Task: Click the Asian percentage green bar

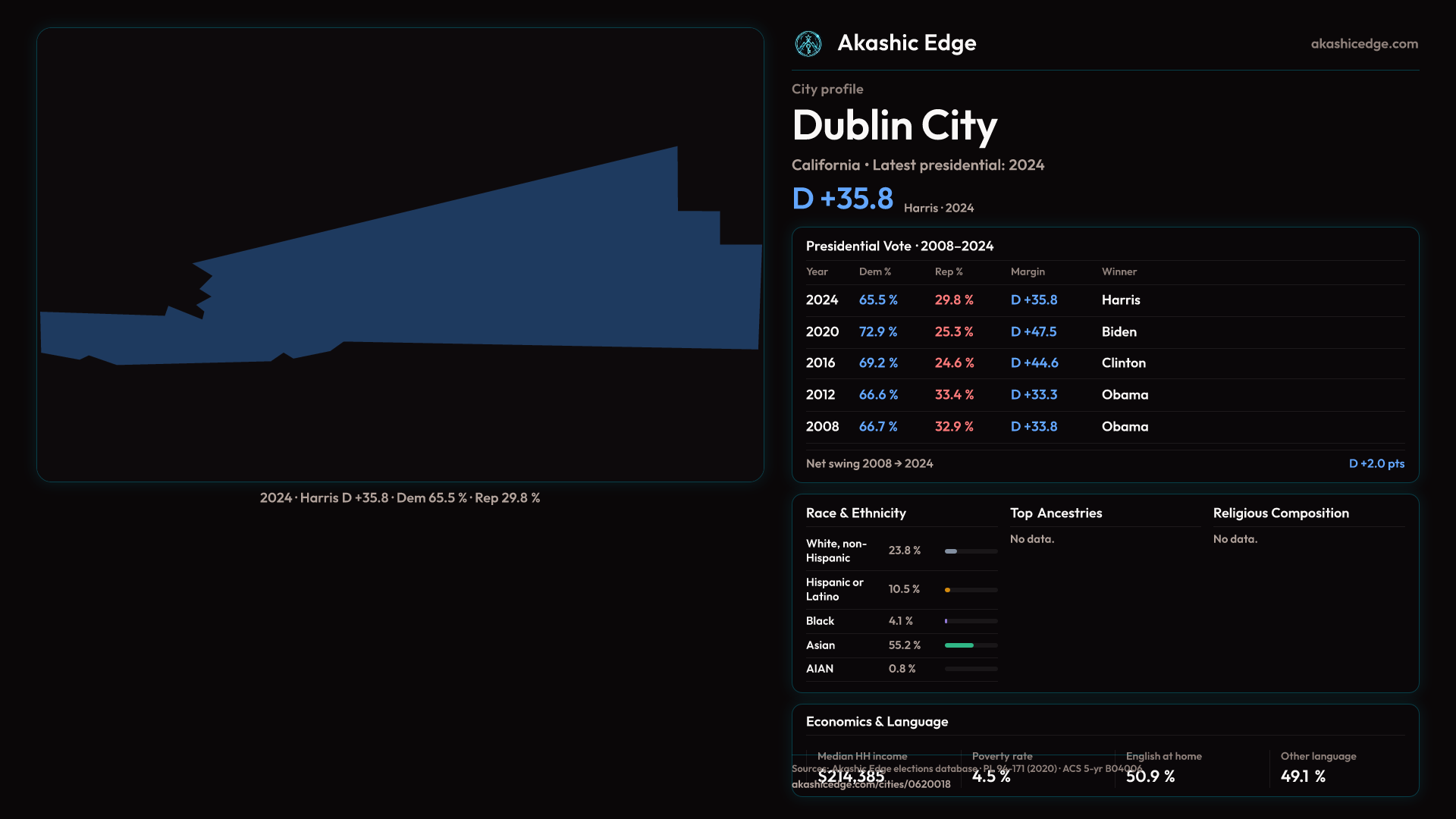Action: point(959,645)
